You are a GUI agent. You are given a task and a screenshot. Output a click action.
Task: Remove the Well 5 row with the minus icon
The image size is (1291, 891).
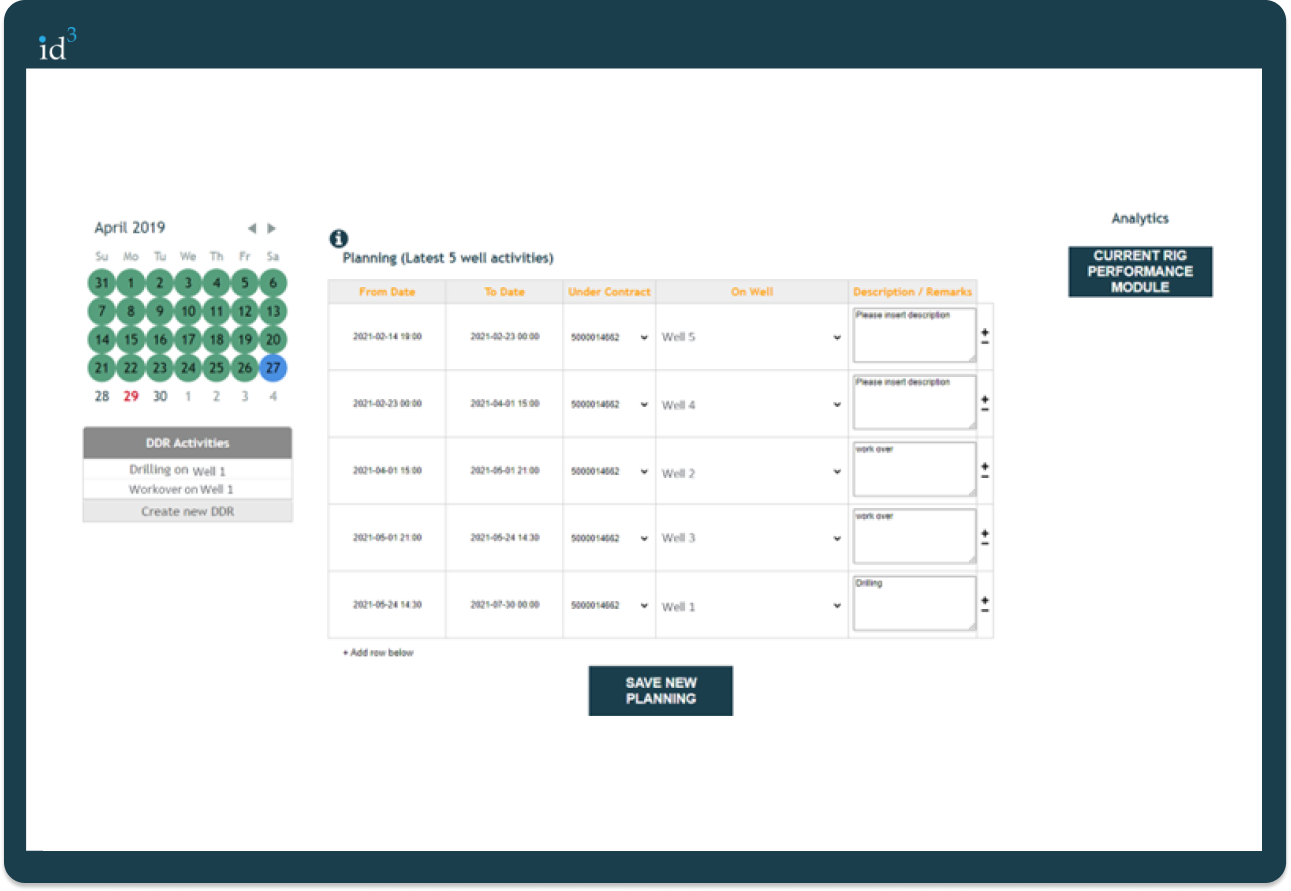(x=985, y=343)
